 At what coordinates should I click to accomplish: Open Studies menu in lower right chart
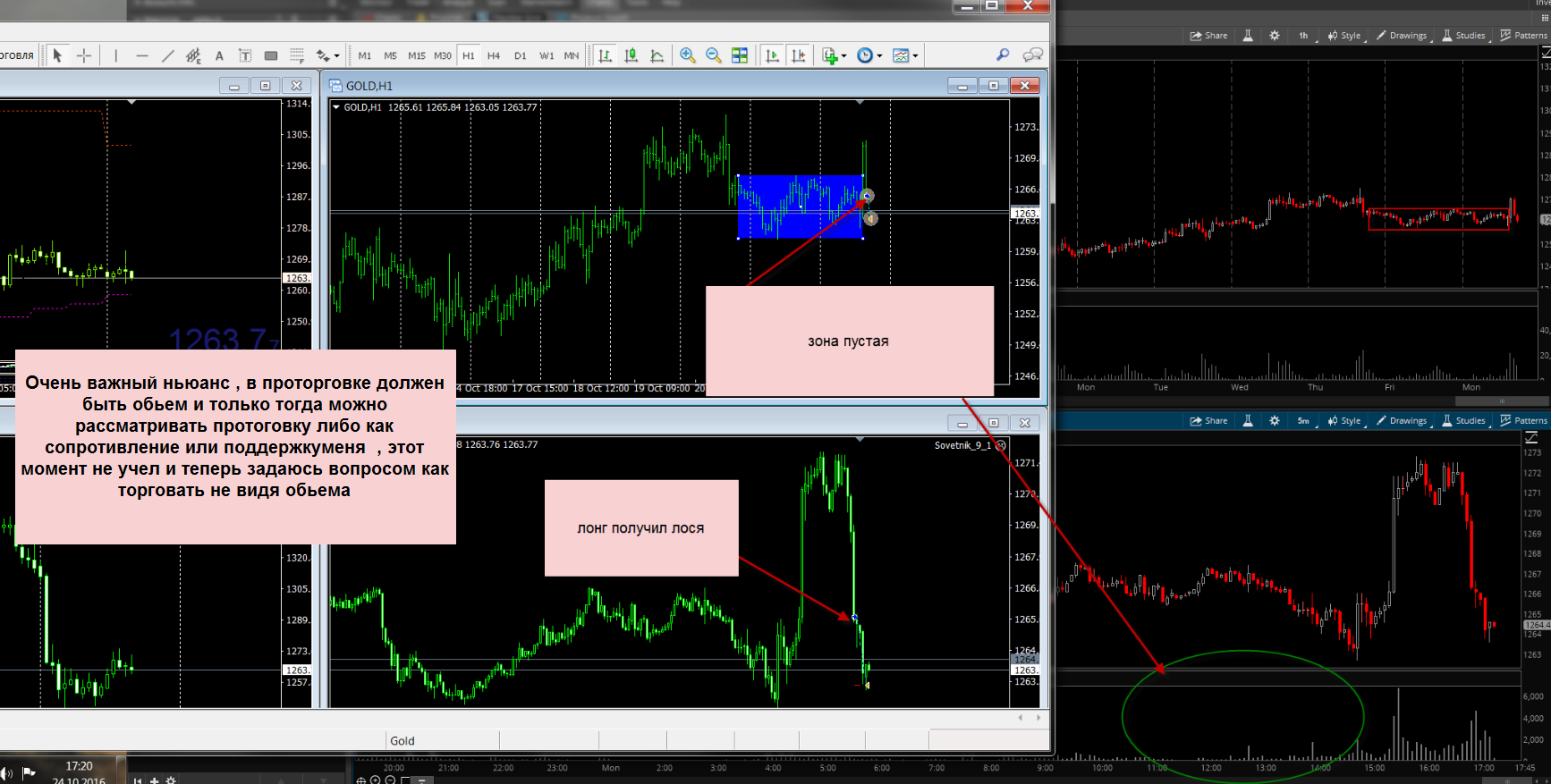click(x=1465, y=421)
